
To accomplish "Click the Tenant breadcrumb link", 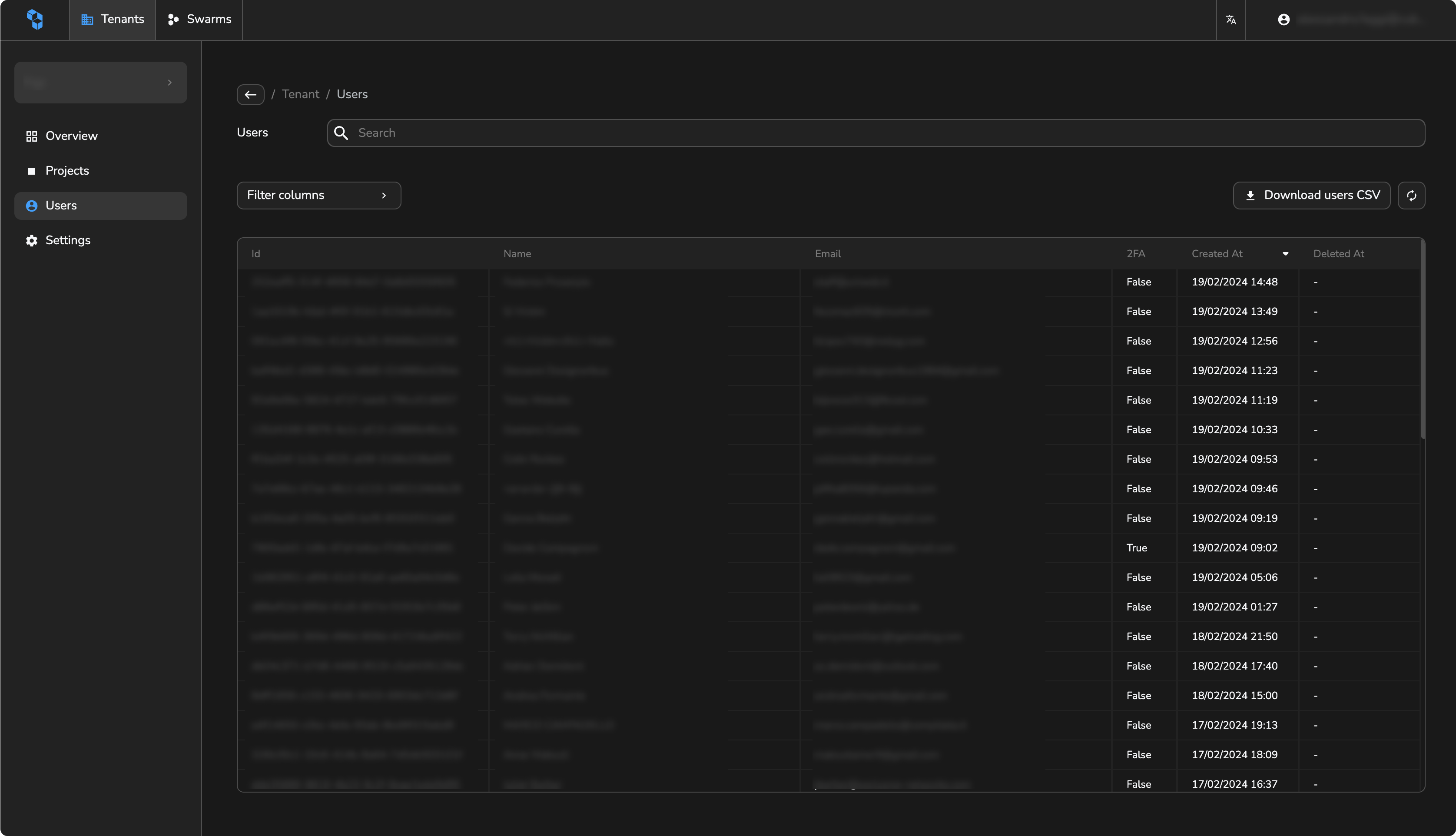I will coord(300,94).
